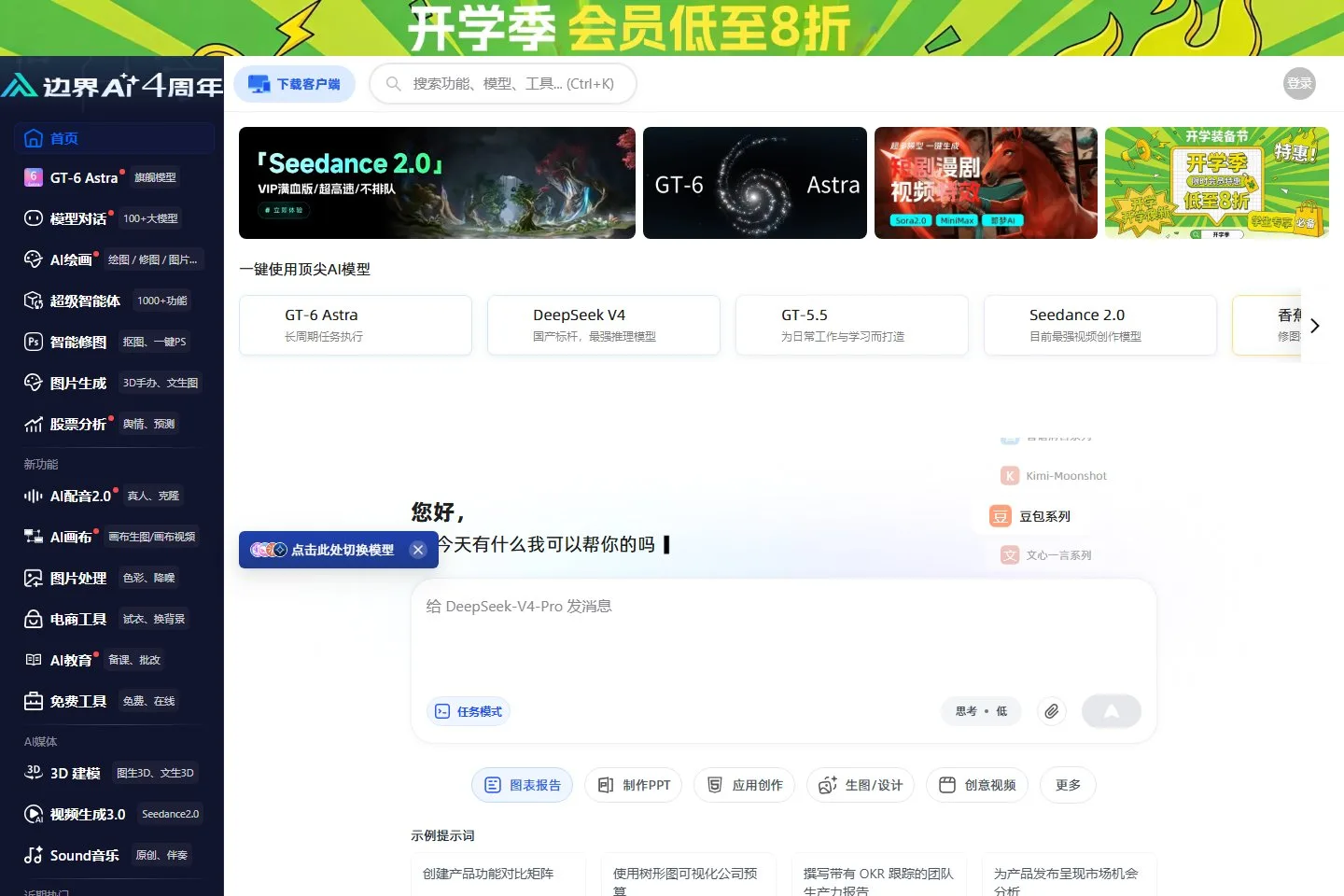Click the search magnifier icon
The width and height of the screenshot is (1344, 896).
tap(394, 84)
